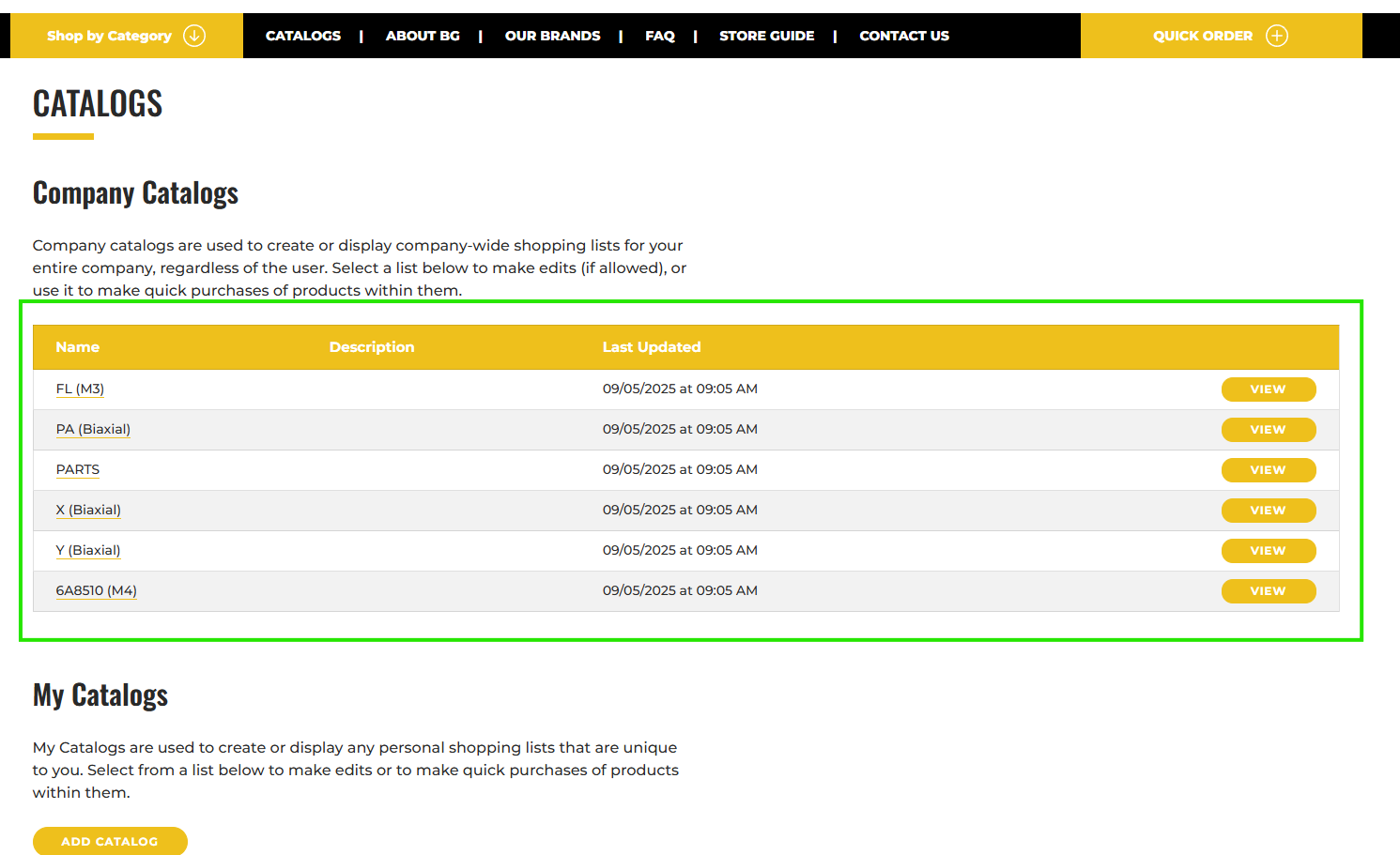The width and height of the screenshot is (1400, 855).
Task: Navigate to Contact Us
Action: coord(904,36)
